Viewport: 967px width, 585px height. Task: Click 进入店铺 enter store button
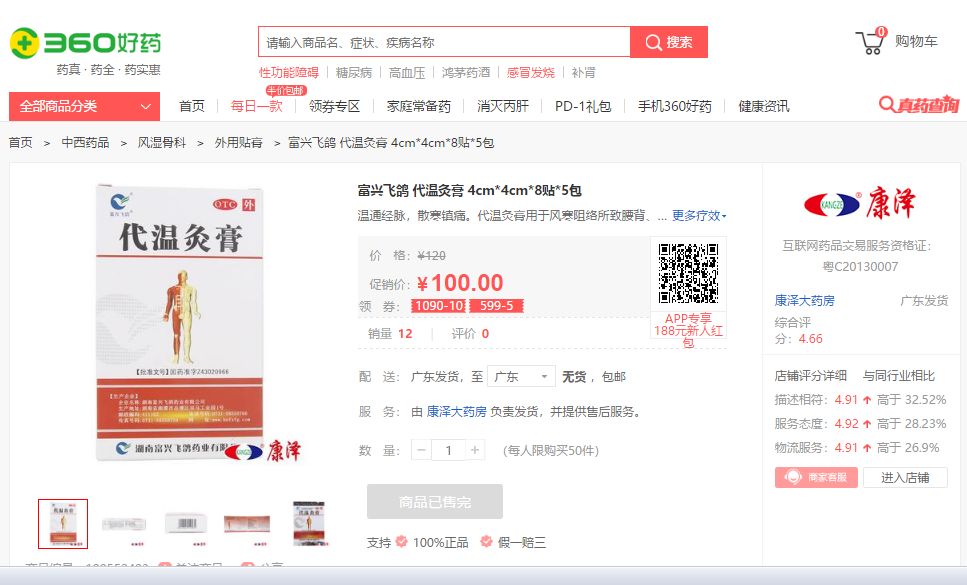(x=905, y=478)
